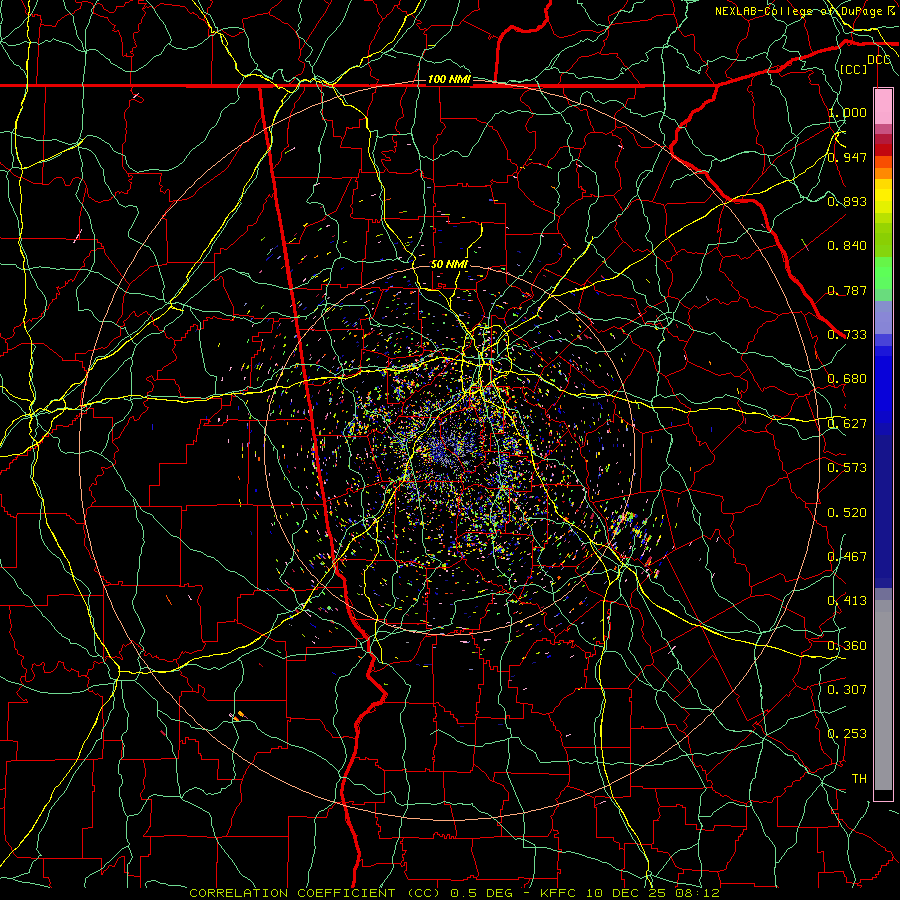Image resolution: width=900 pixels, height=900 pixels.
Task: Click the 0.787 scale value
Action: (x=847, y=290)
